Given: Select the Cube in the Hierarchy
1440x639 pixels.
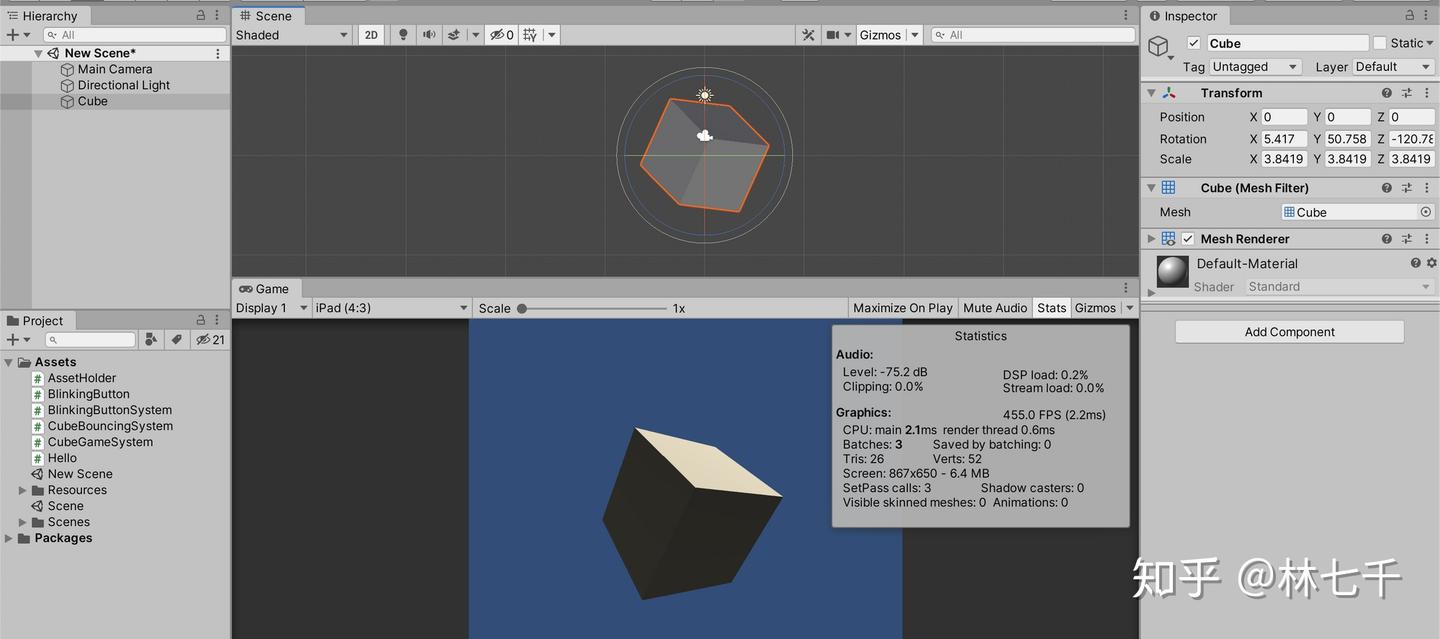Looking at the screenshot, I should pos(92,101).
